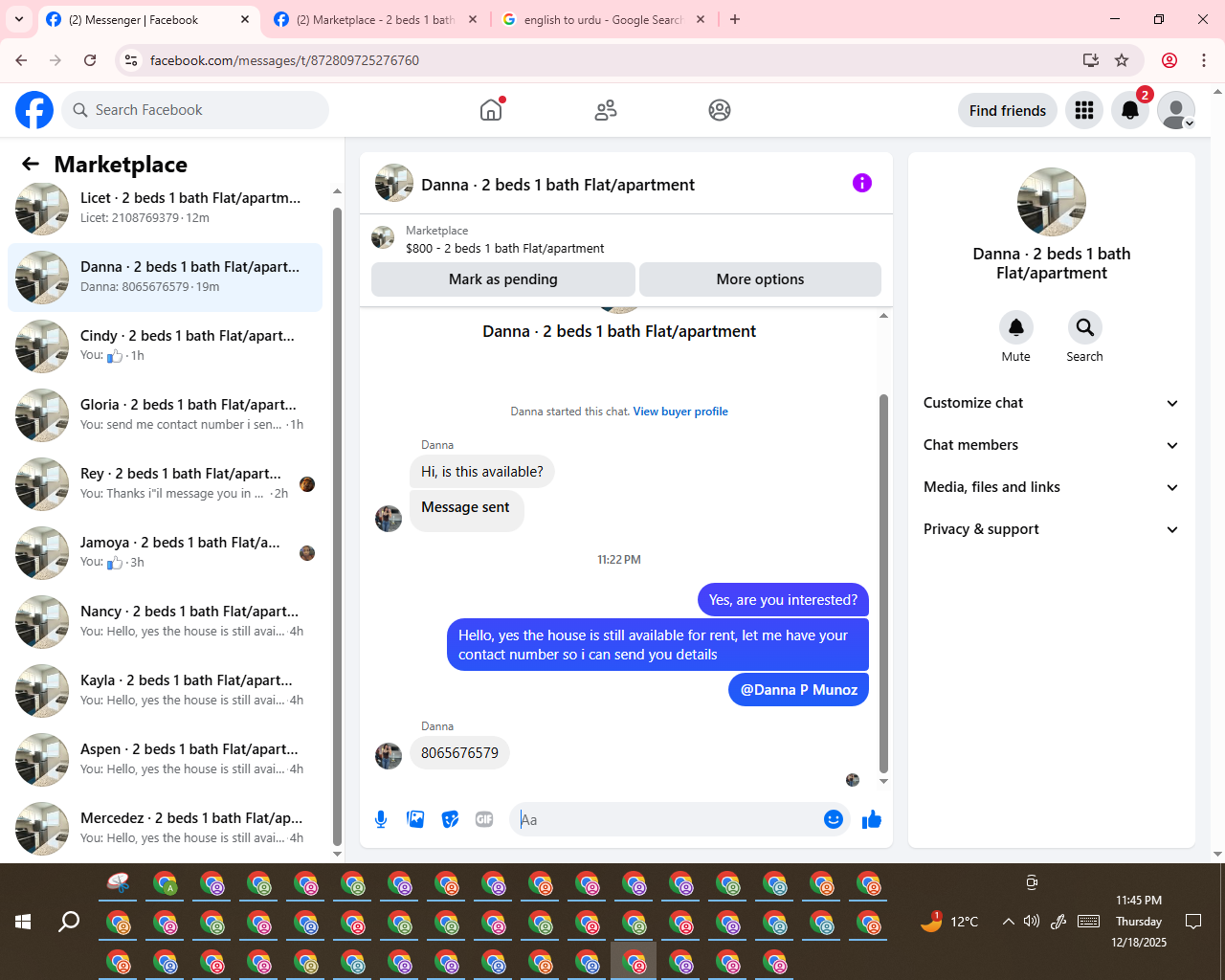Click More options button

[760, 279]
